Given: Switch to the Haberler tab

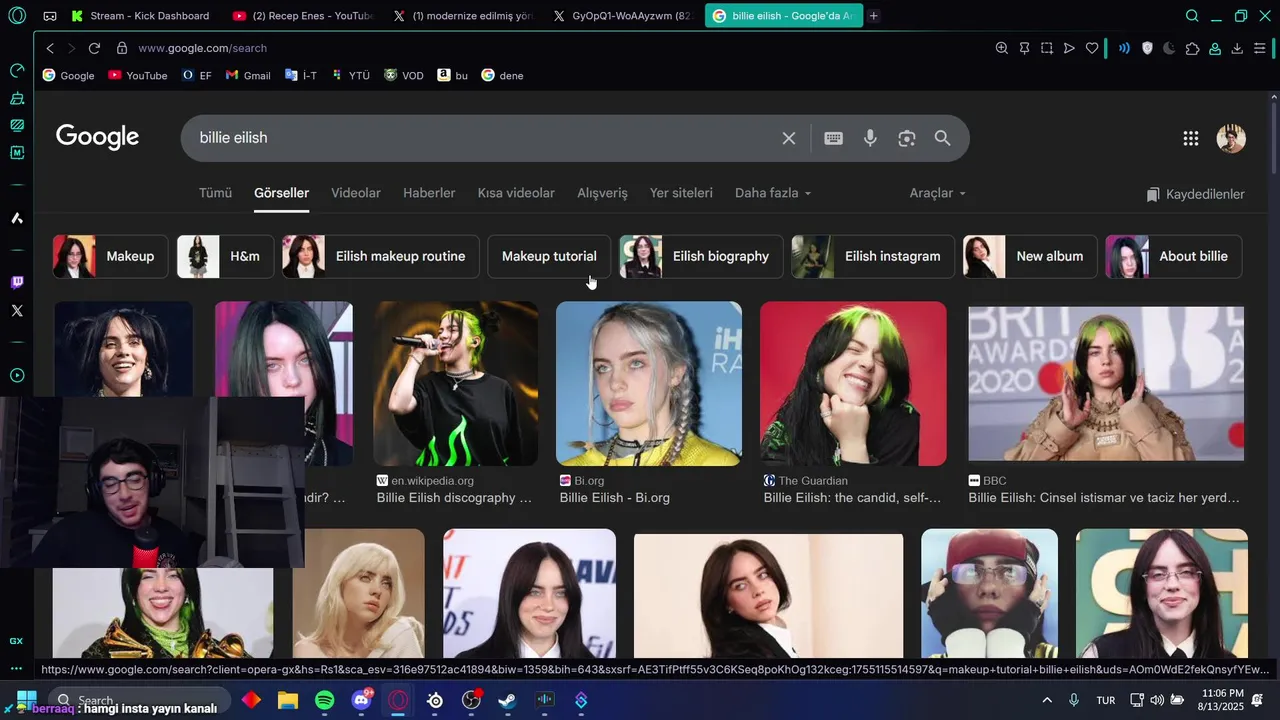Looking at the screenshot, I should coord(429,193).
